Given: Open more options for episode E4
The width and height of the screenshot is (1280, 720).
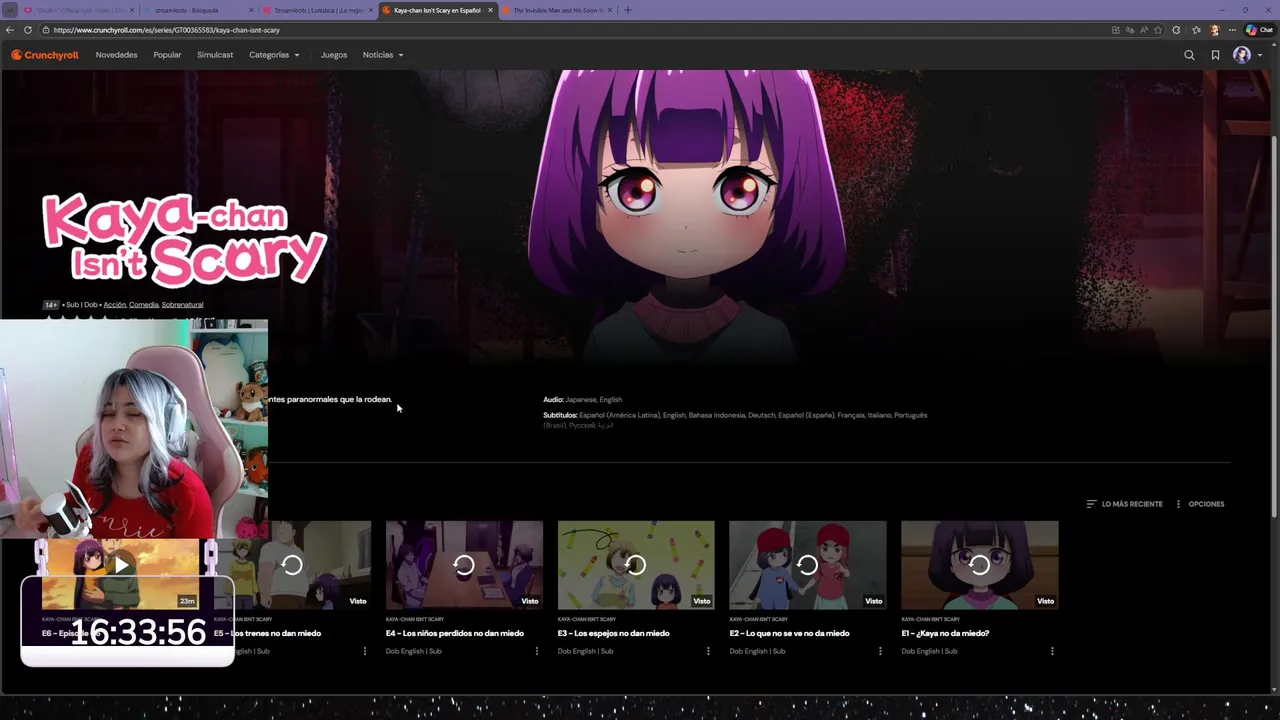Looking at the screenshot, I should 536,651.
